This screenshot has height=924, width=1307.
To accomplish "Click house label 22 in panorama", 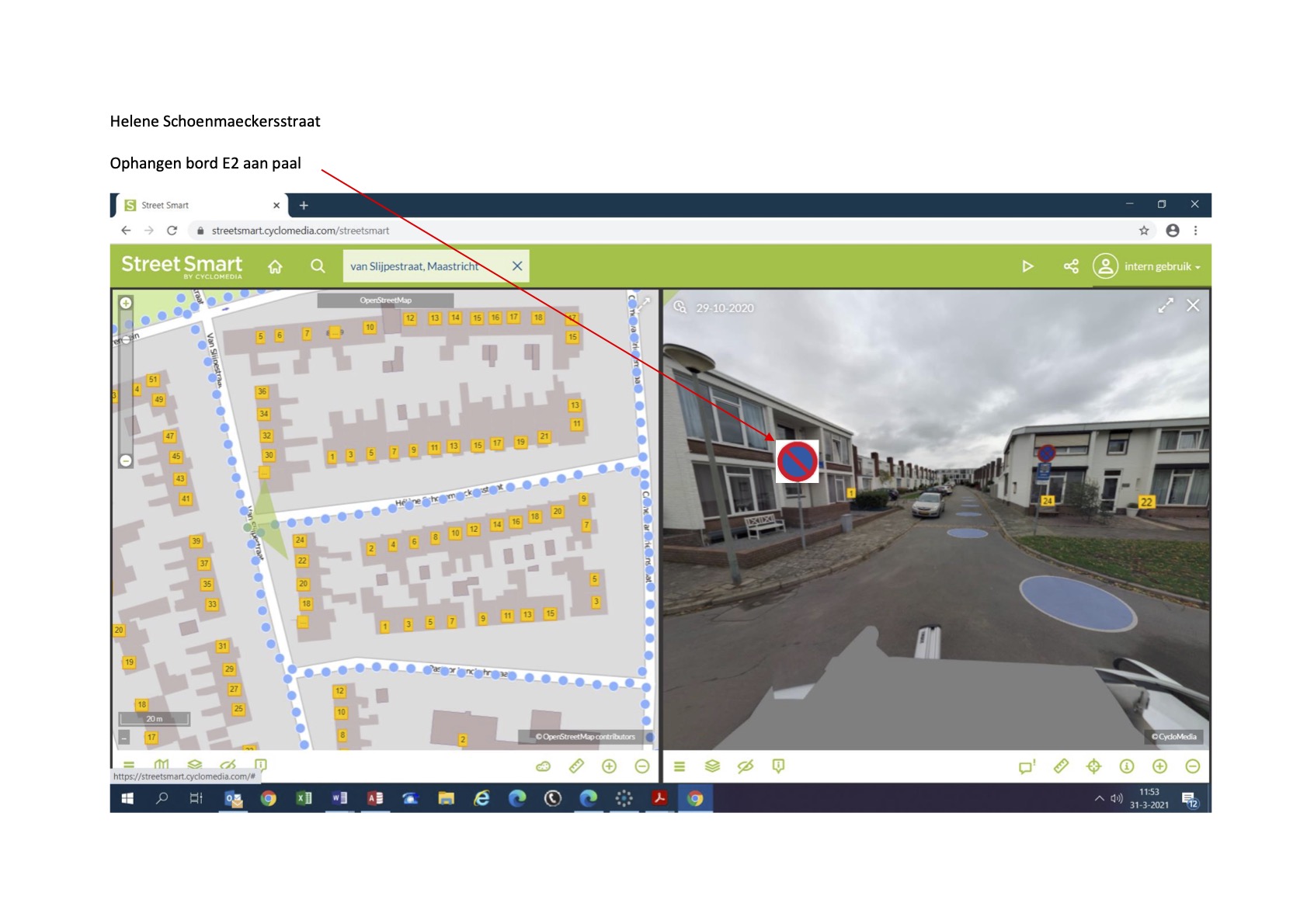I will coord(1146,502).
